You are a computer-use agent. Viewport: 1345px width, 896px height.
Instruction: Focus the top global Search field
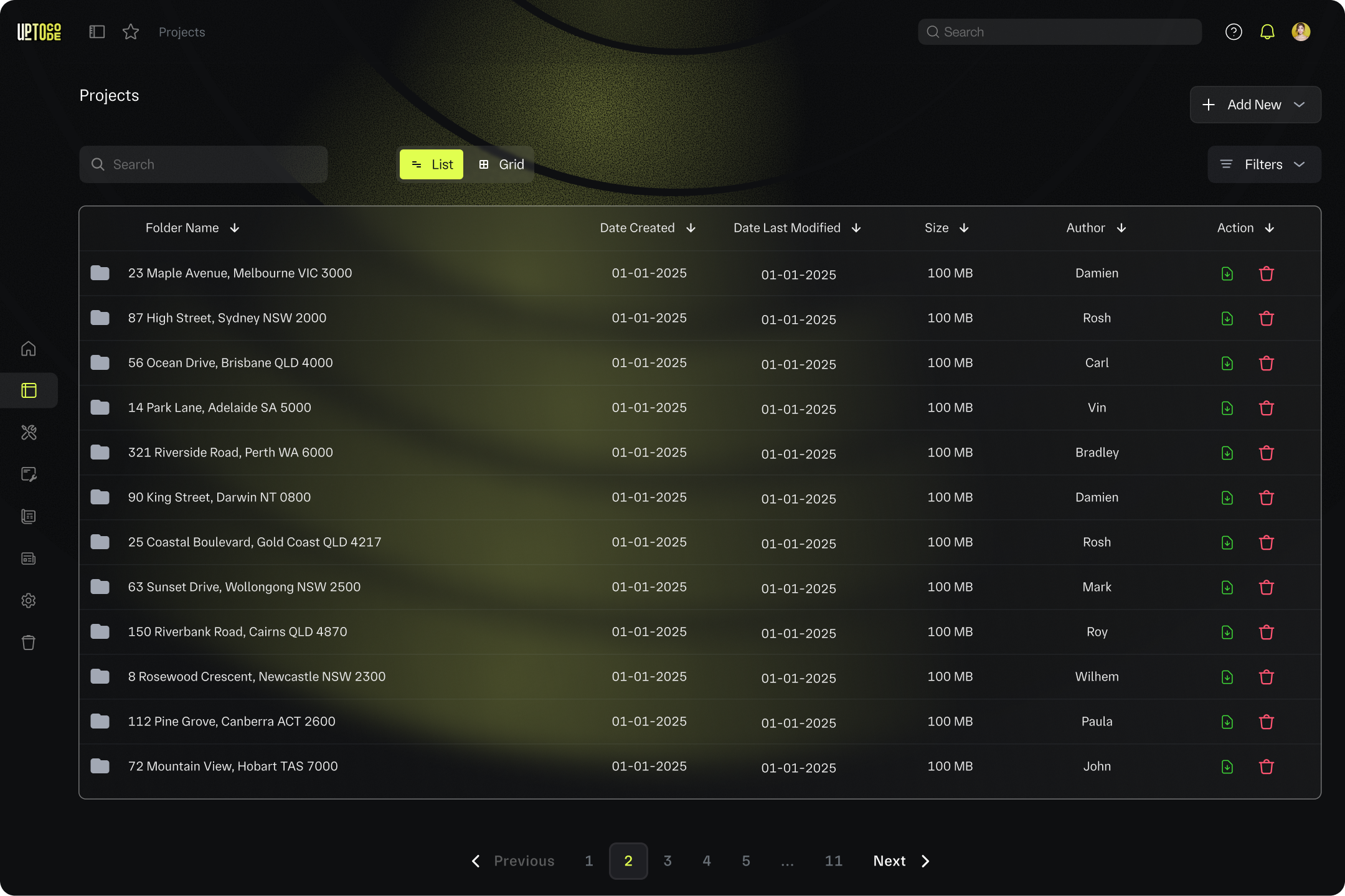pyautogui.click(x=1060, y=32)
